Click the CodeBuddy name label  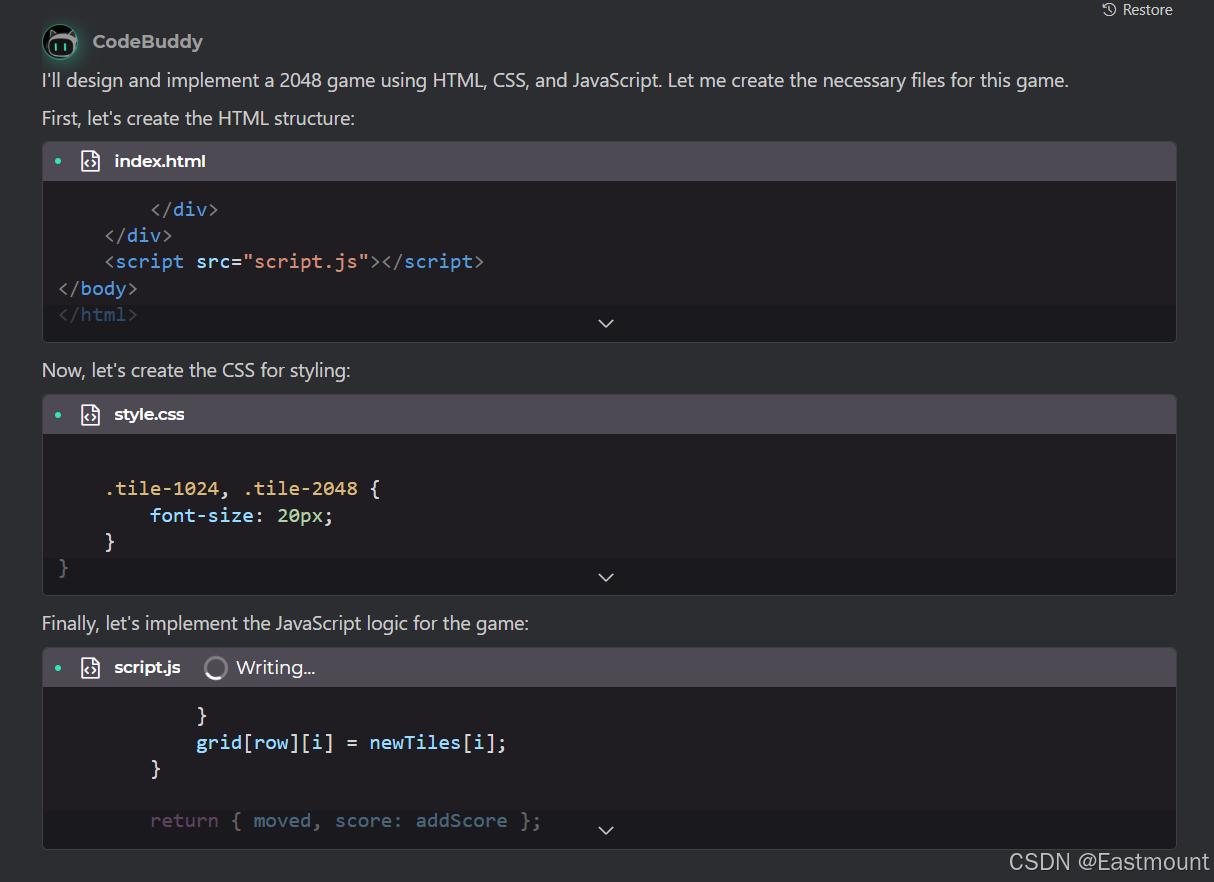tap(147, 42)
